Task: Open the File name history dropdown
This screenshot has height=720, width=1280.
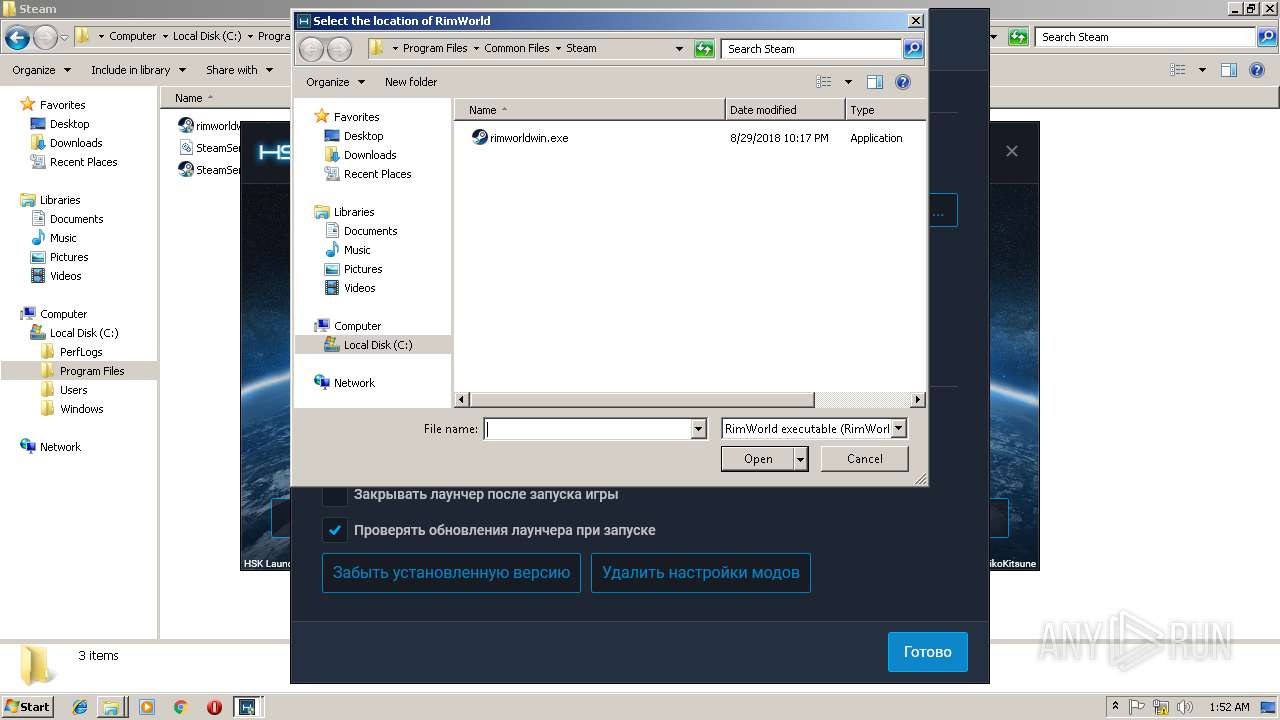Action: 699,428
